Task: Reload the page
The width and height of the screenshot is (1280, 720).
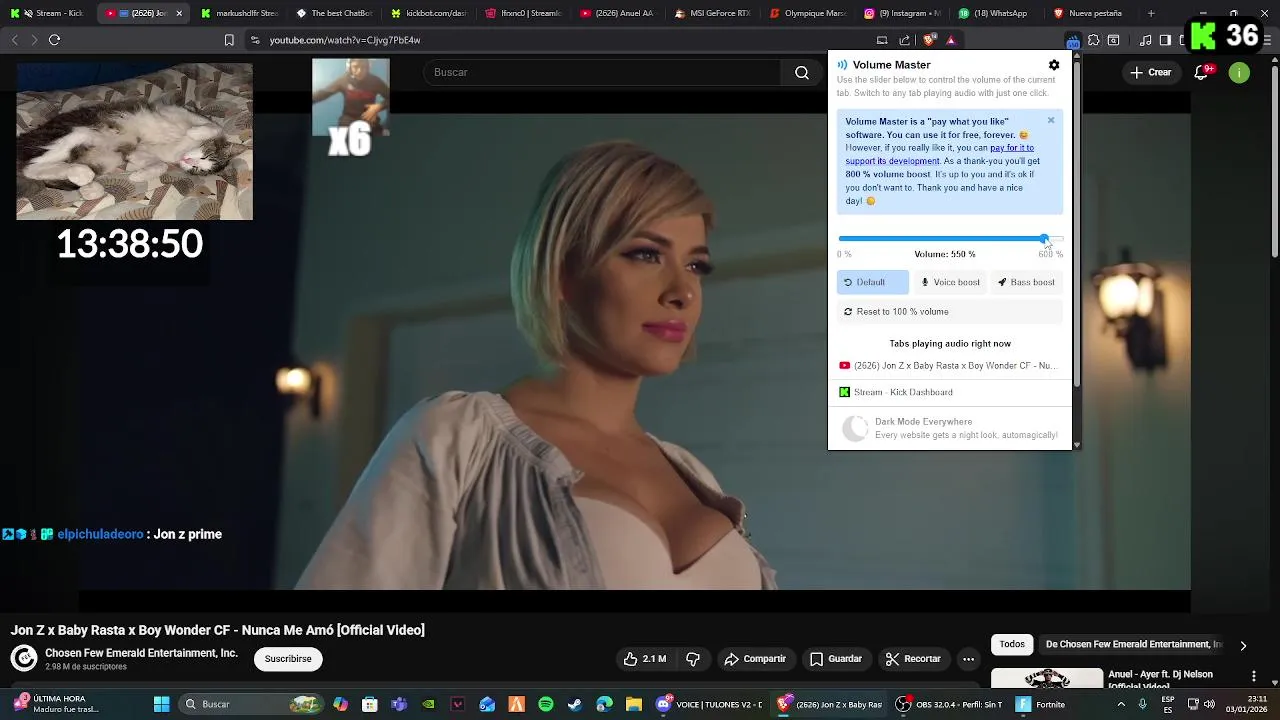Action: click(54, 40)
